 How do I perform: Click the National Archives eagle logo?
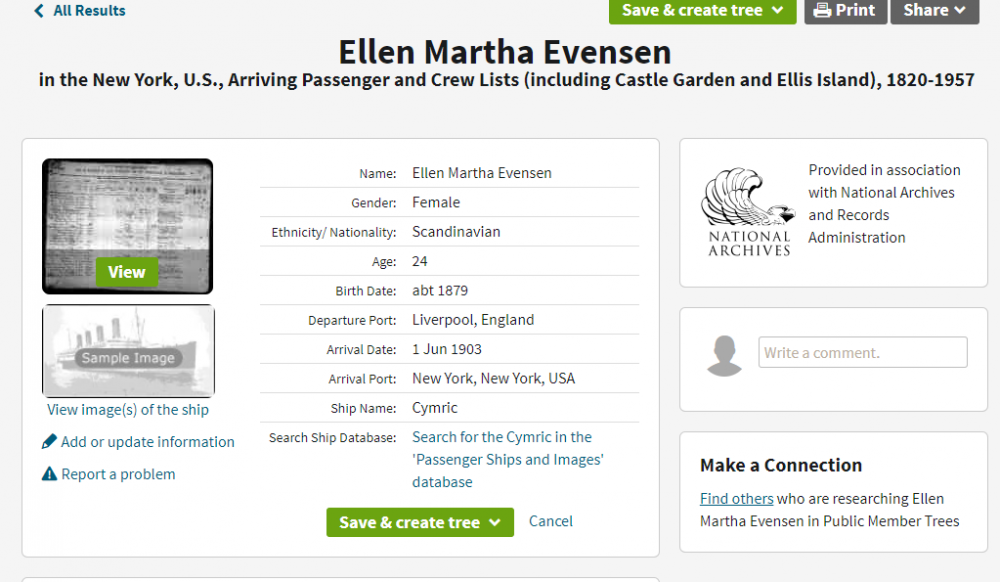coord(749,212)
